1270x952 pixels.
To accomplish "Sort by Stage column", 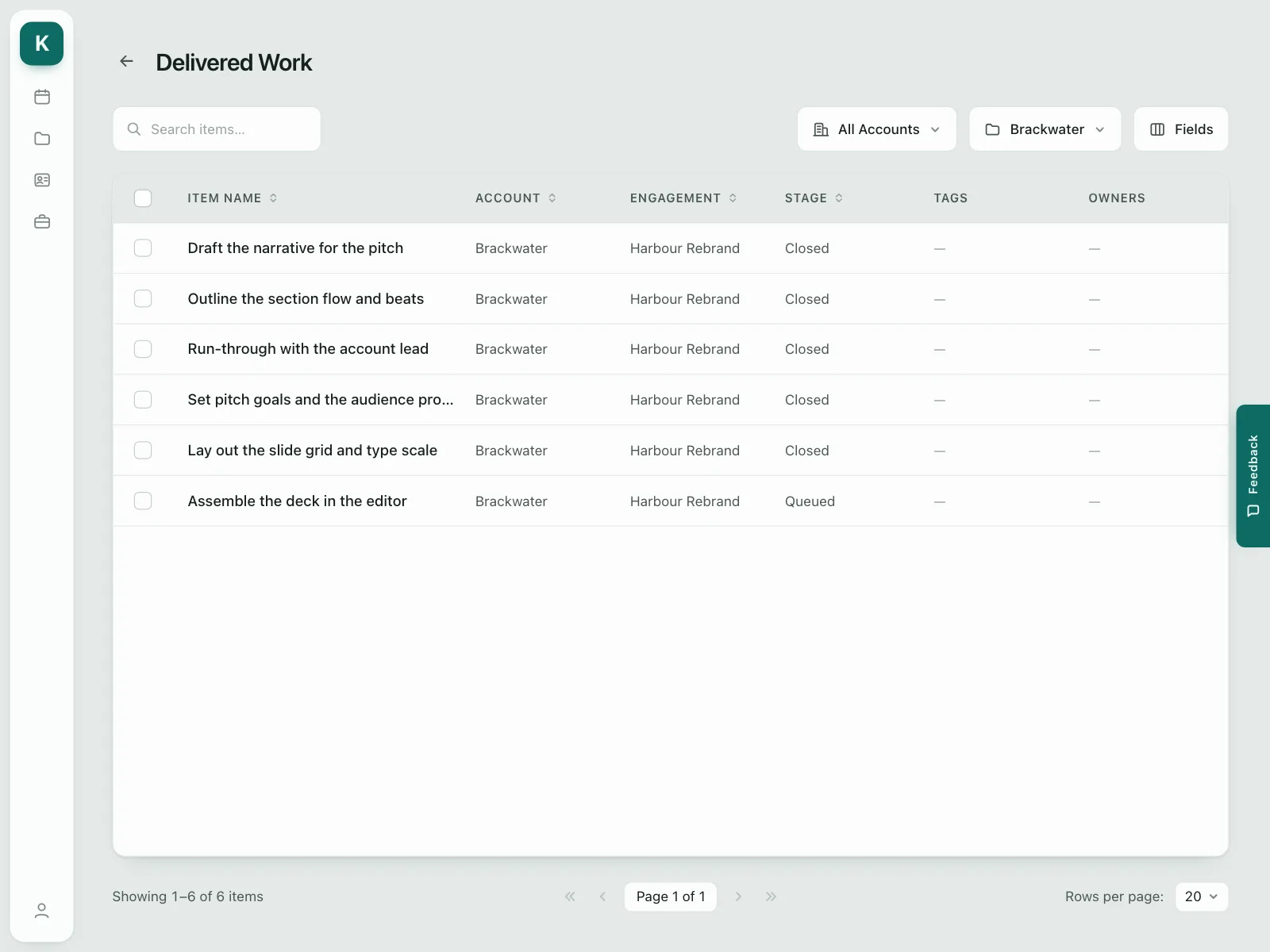I will coord(814,198).
